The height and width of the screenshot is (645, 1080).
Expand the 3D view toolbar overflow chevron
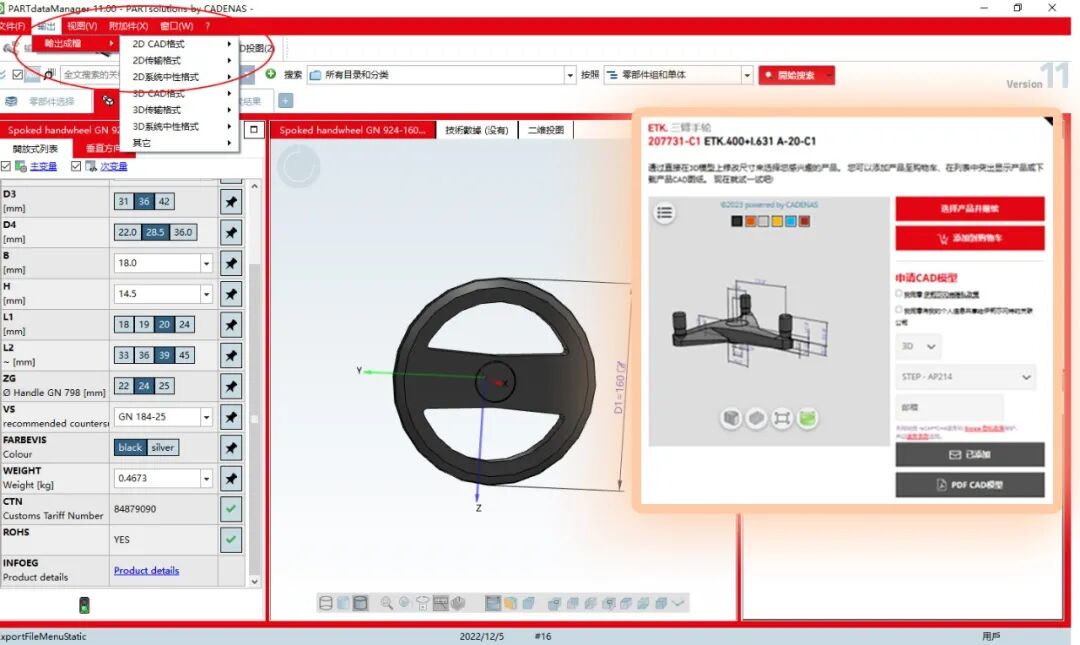[x=678, y=603]
